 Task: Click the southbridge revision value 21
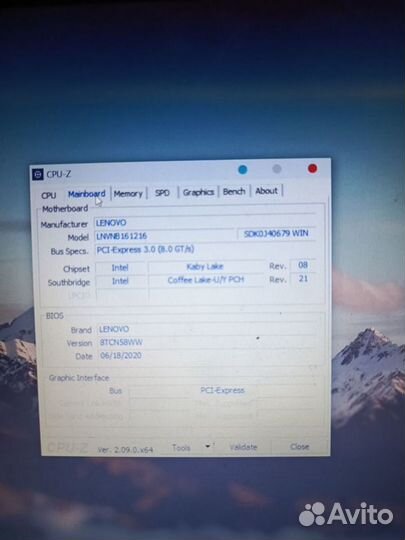303,278
